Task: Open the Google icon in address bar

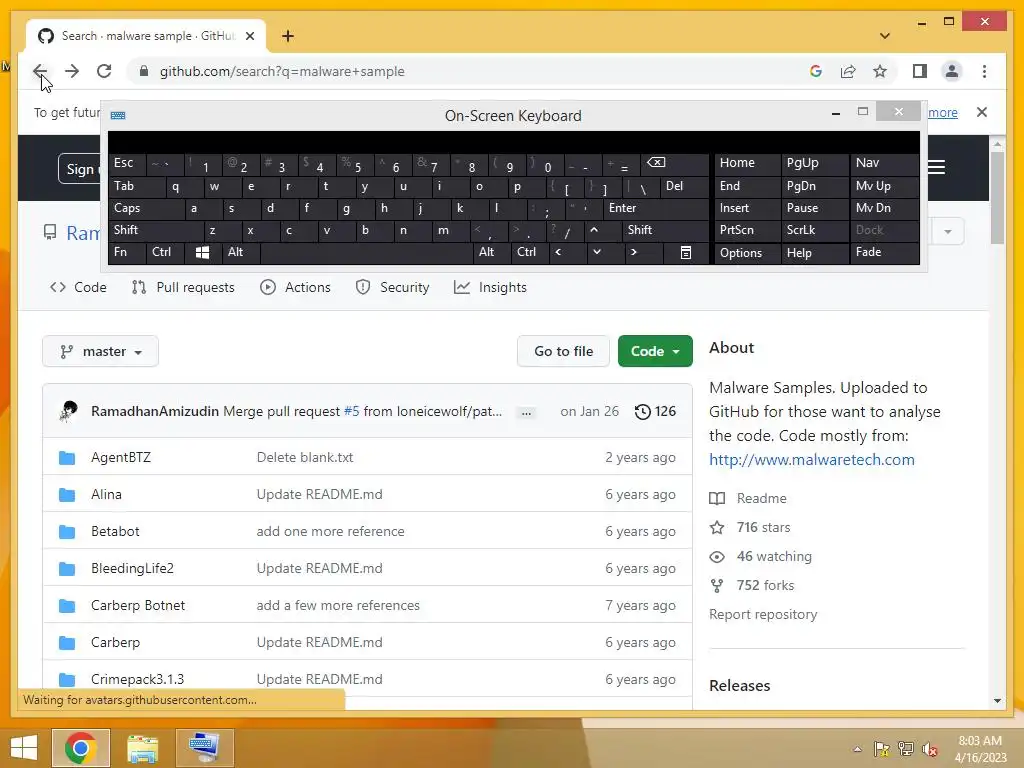Action: click(816, 71)
